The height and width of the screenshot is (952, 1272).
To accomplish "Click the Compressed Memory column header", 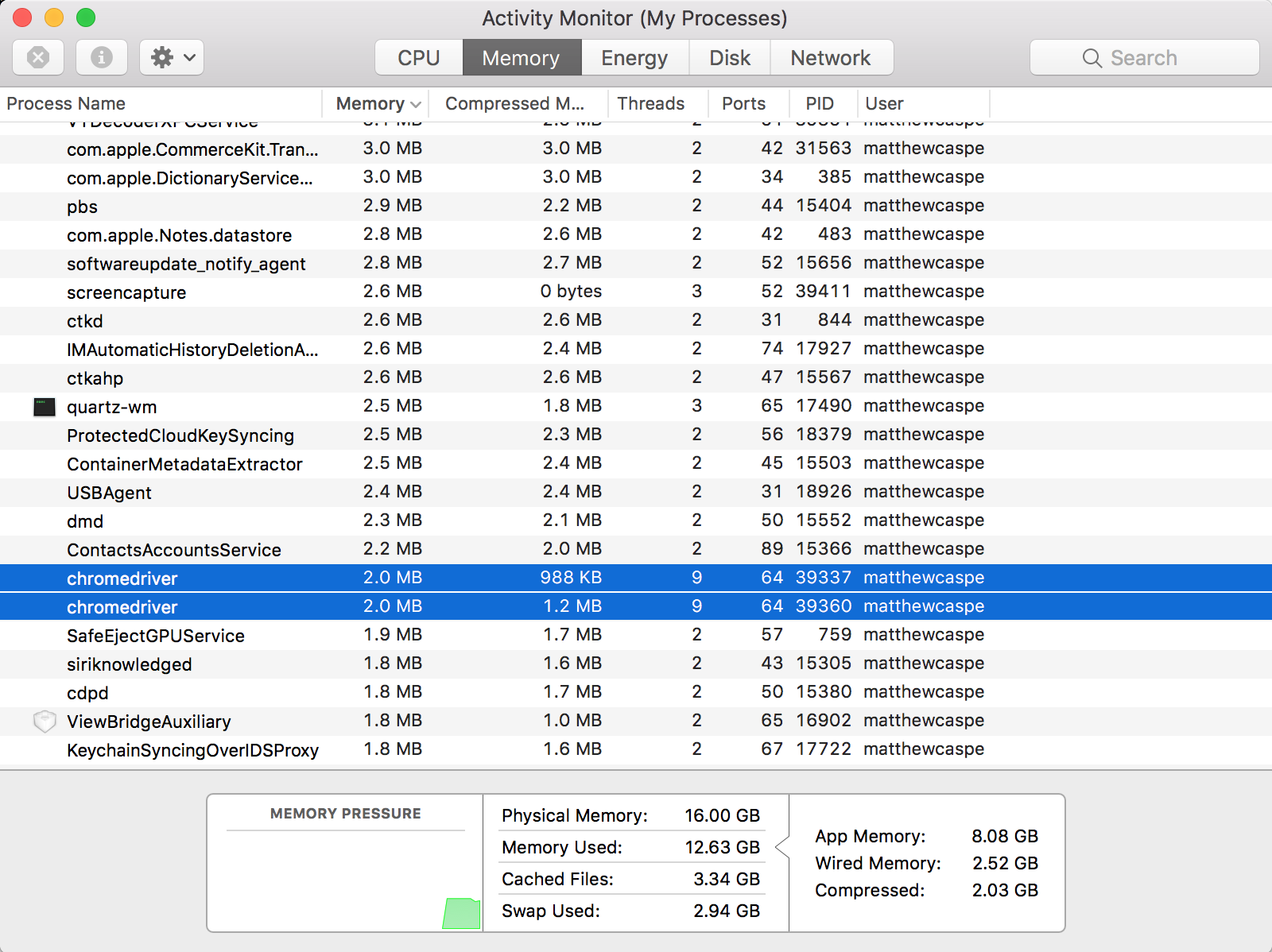I will pyautogui.click(x=514, y=104).
